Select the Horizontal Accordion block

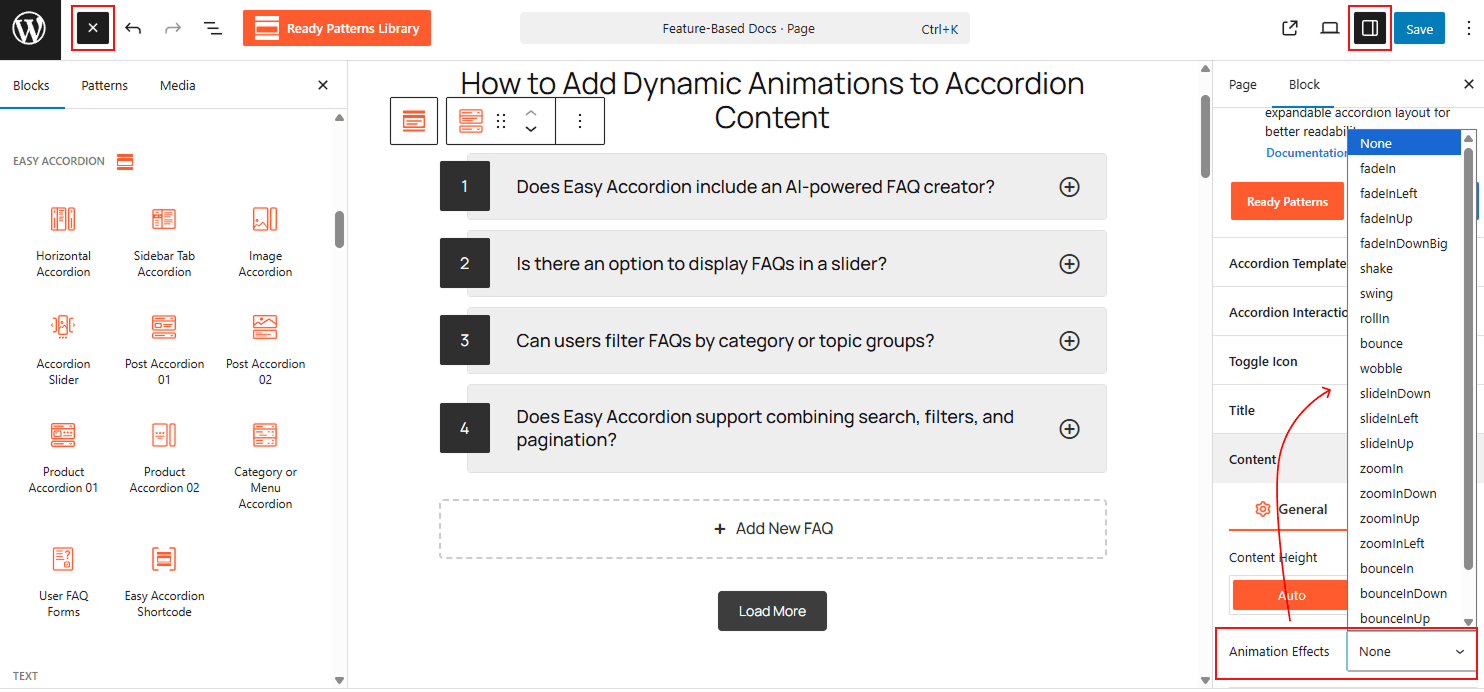point(63,240)
